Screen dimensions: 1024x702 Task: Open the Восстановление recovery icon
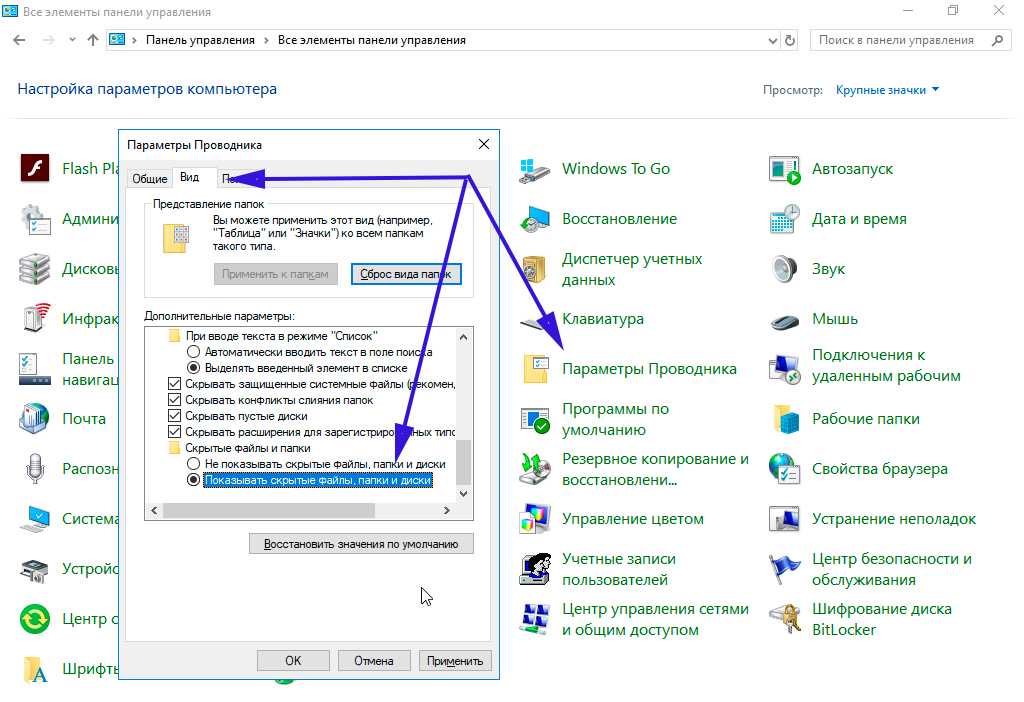pos(535,219)
